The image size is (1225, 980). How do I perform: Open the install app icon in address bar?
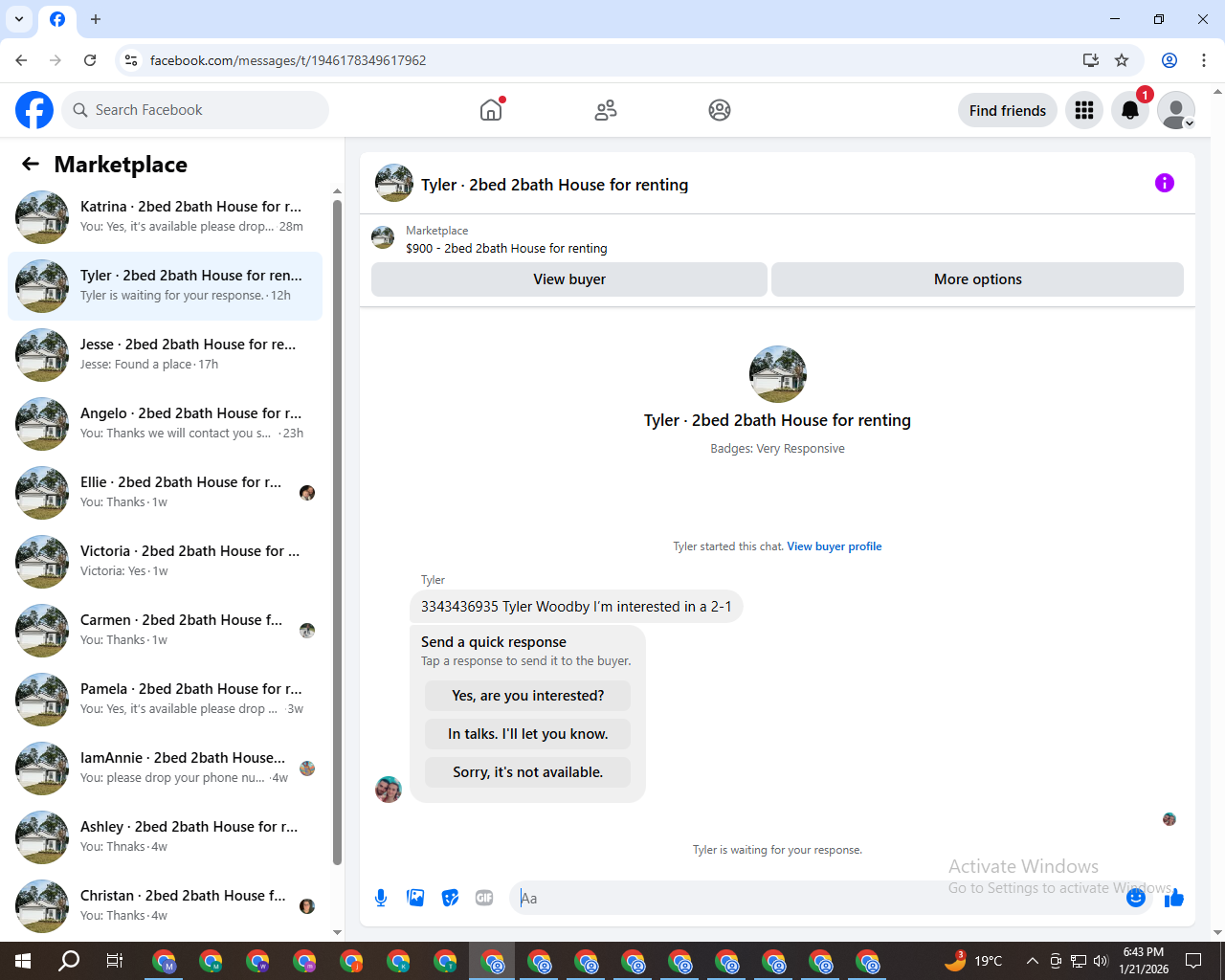[x=1091, y=60]
